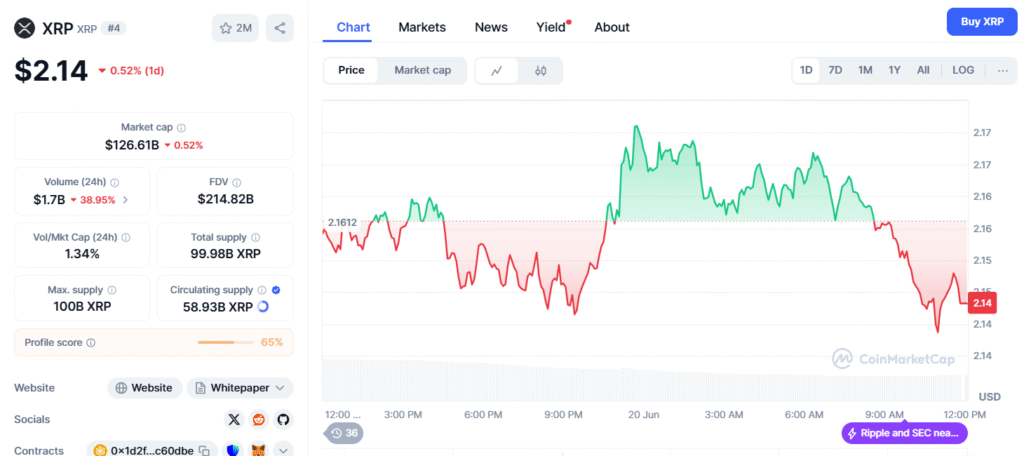Image resolution: width=1024 pixels, height=456 pixels.
Task: Click the 36 history events badge
Action: click(x=344, y=433)
